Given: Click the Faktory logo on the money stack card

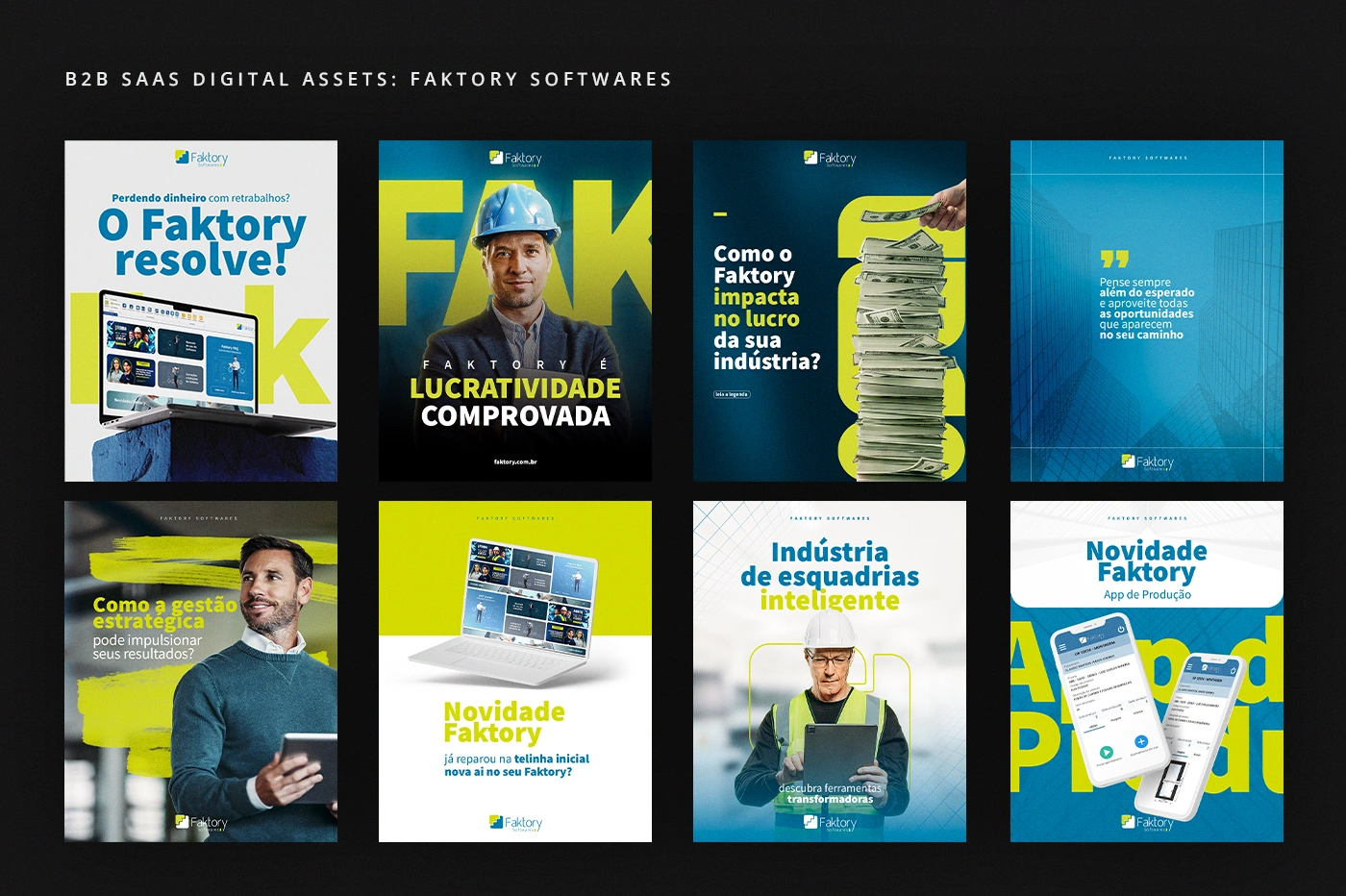Looking at the screenshot, I should tap(830, 158).
